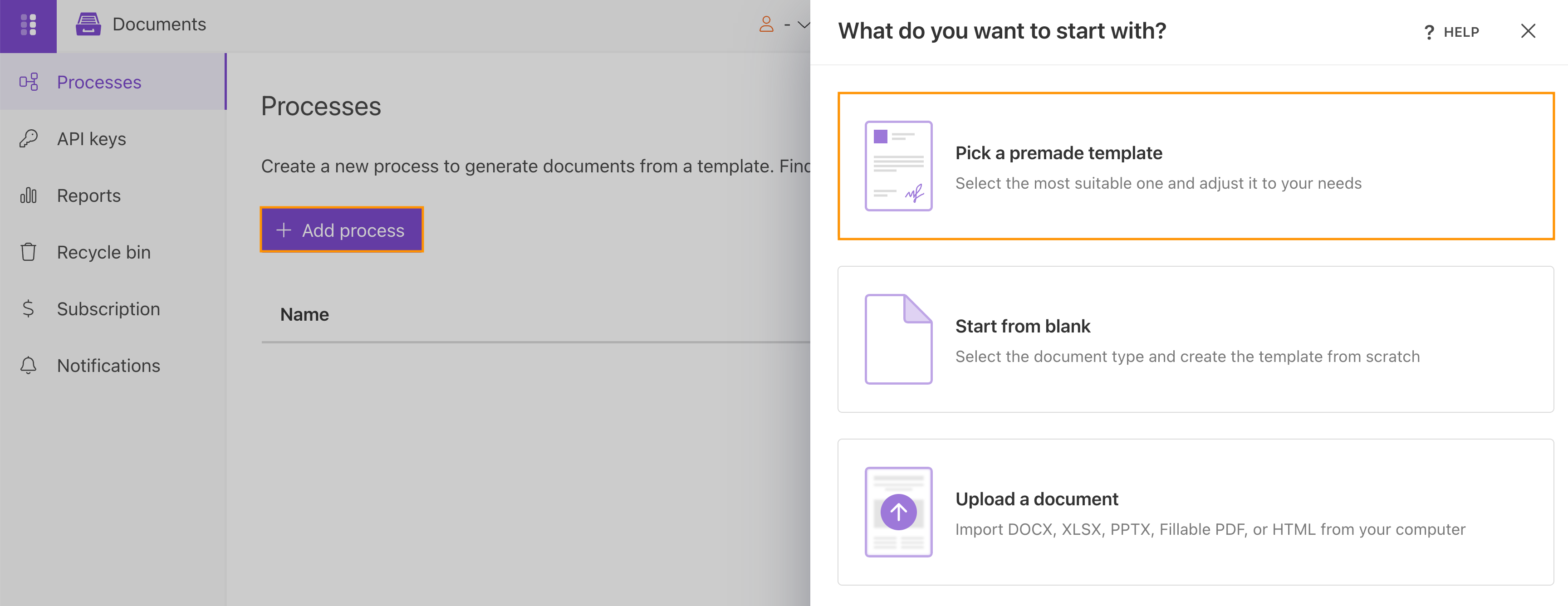Click the upload arrow document icon
1568x606 pixels.
(898, 512)
